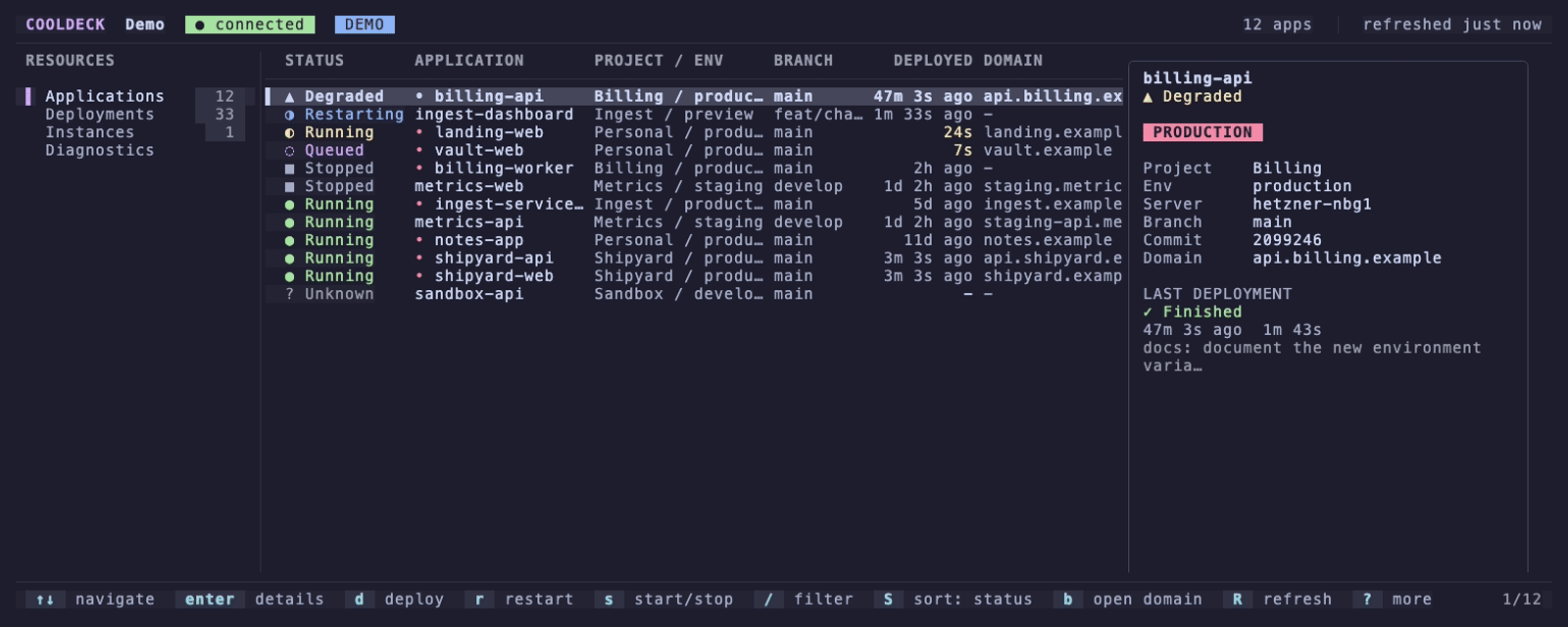1568x627 pixels.
Task: Click the r restart shortcut
Action: click(519, 600)
